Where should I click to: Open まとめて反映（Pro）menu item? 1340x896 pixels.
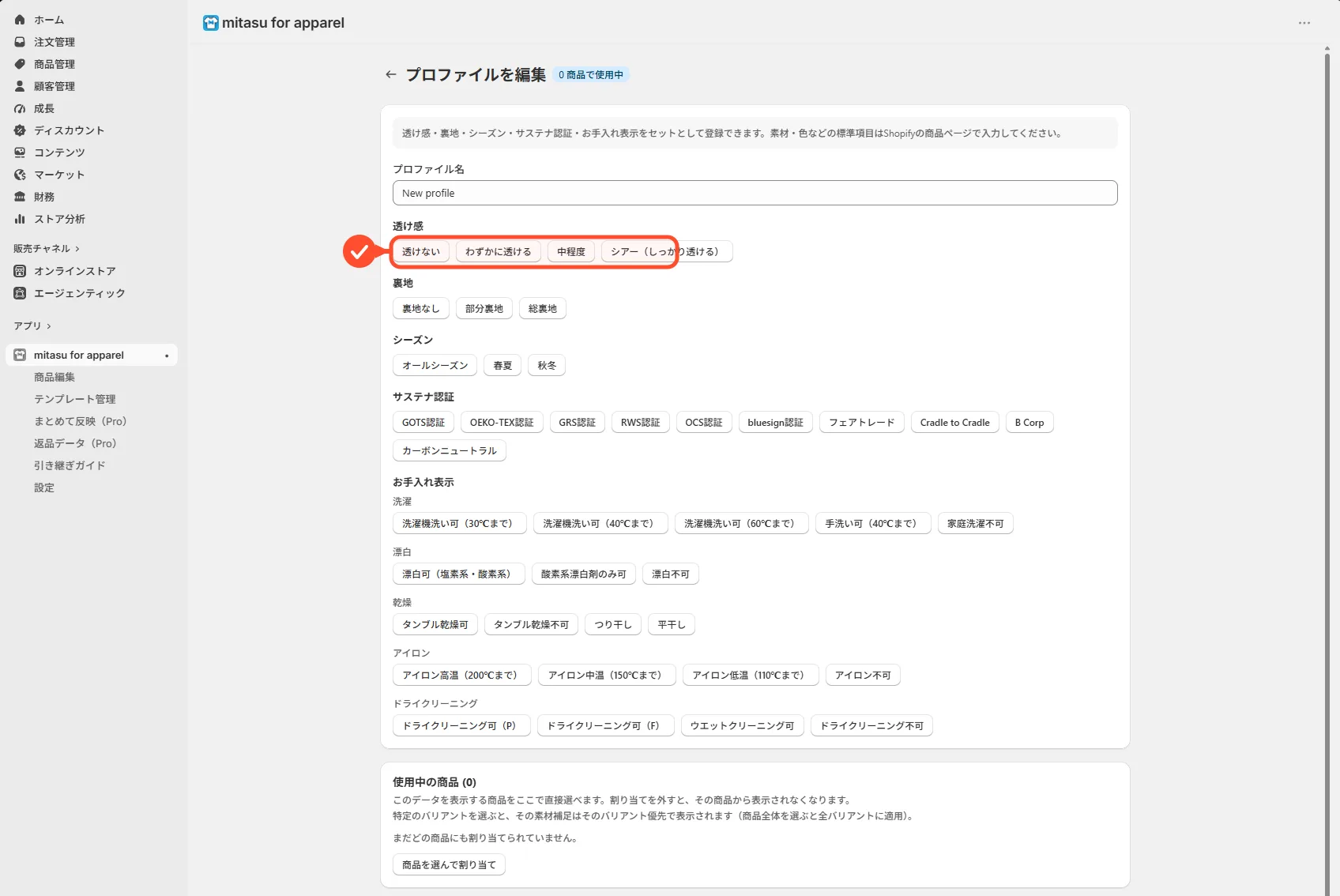[x=81, y=422]
